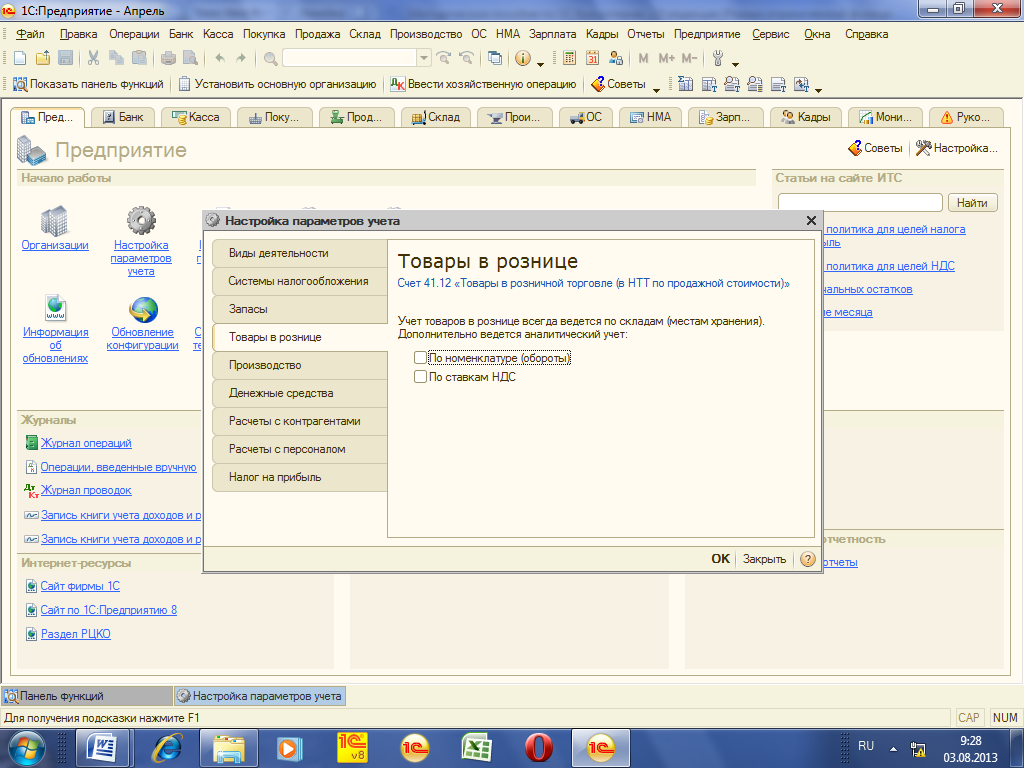The image size is (1024, 768).
Task: Expand the search field dropdown arrow
Action: (x=424, y=58)
